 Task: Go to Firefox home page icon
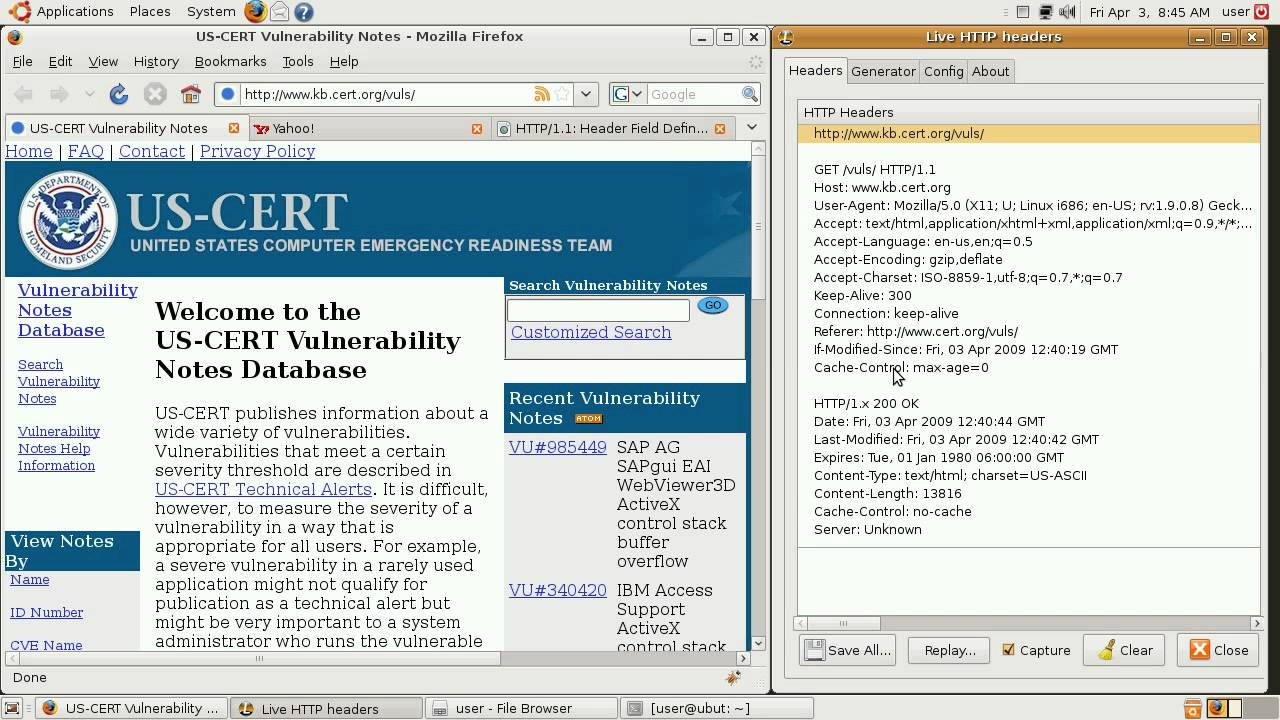click(191, 94)
